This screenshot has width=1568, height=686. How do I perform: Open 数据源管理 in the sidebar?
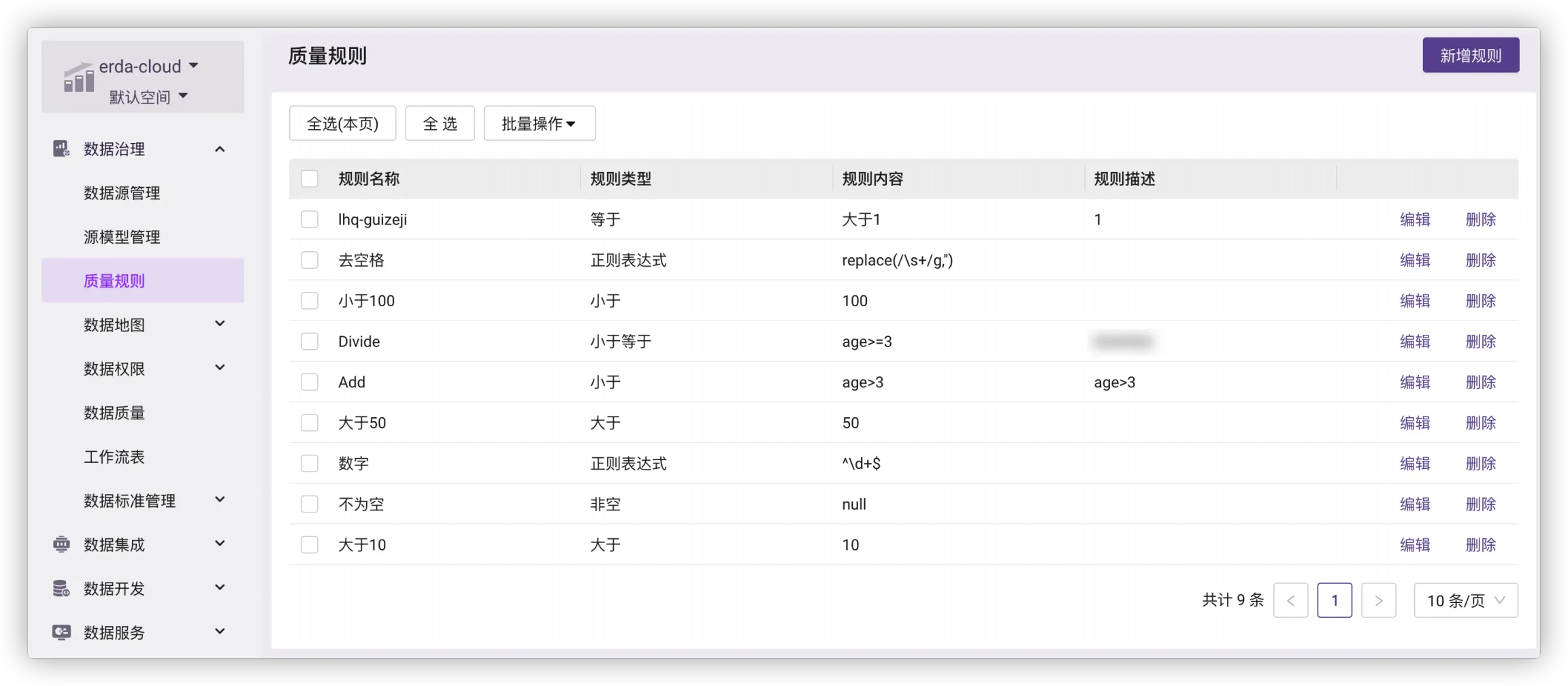tap(122, 193)
